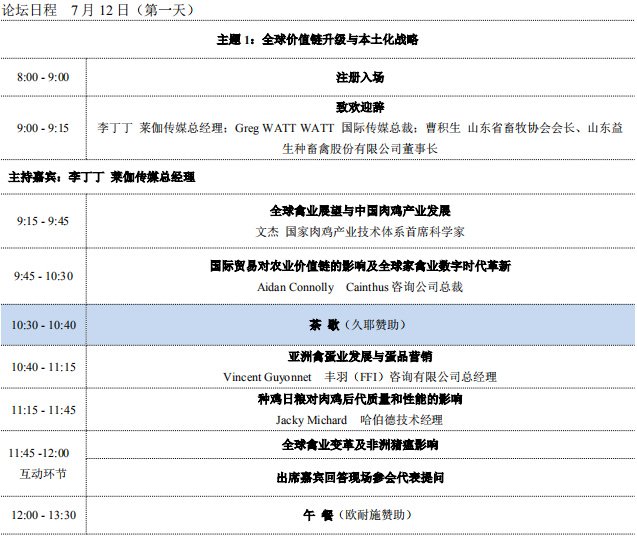Click the highlighted 10:30 - 10:40 time cell

click(x=43, y=325)
